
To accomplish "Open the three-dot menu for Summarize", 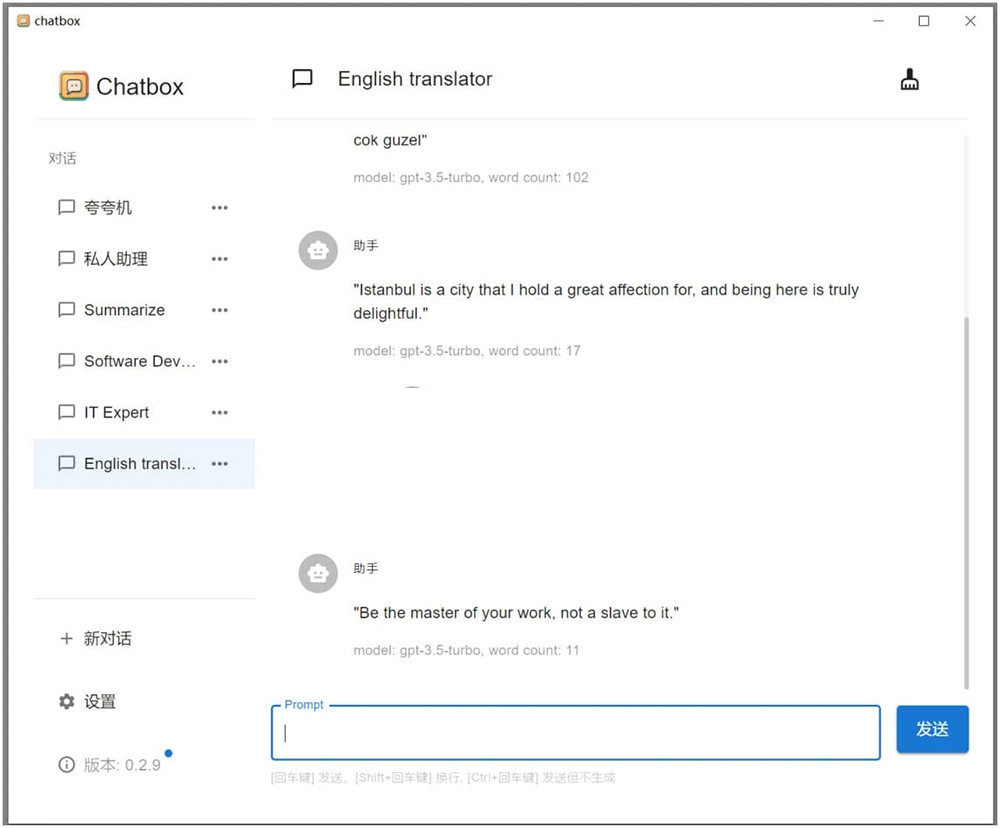I will (220, 310).
